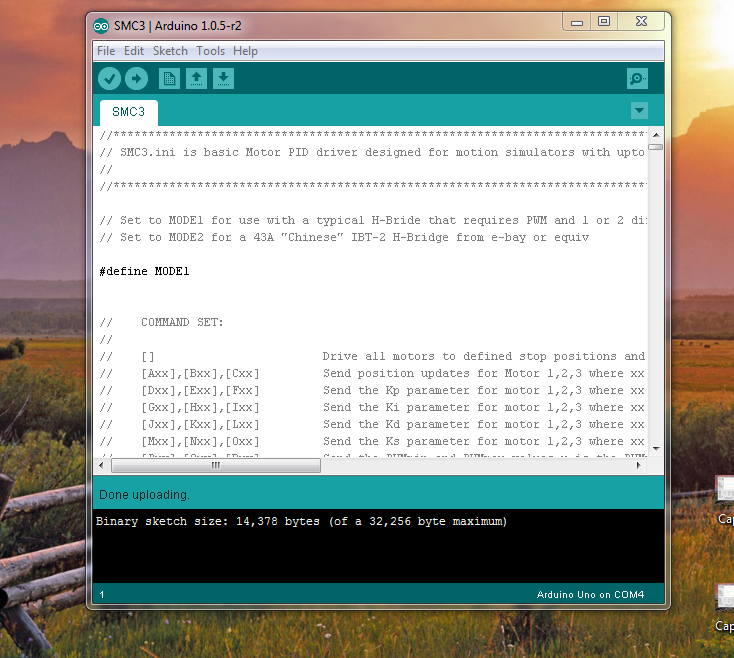Open the tab options dropdown arrow
This screenshot has width=734, height=658.
639,111
